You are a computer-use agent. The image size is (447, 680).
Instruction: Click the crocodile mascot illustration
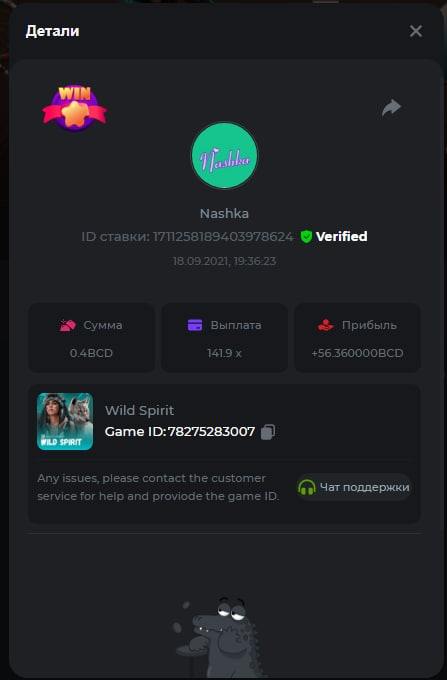(x=219, y=637)
